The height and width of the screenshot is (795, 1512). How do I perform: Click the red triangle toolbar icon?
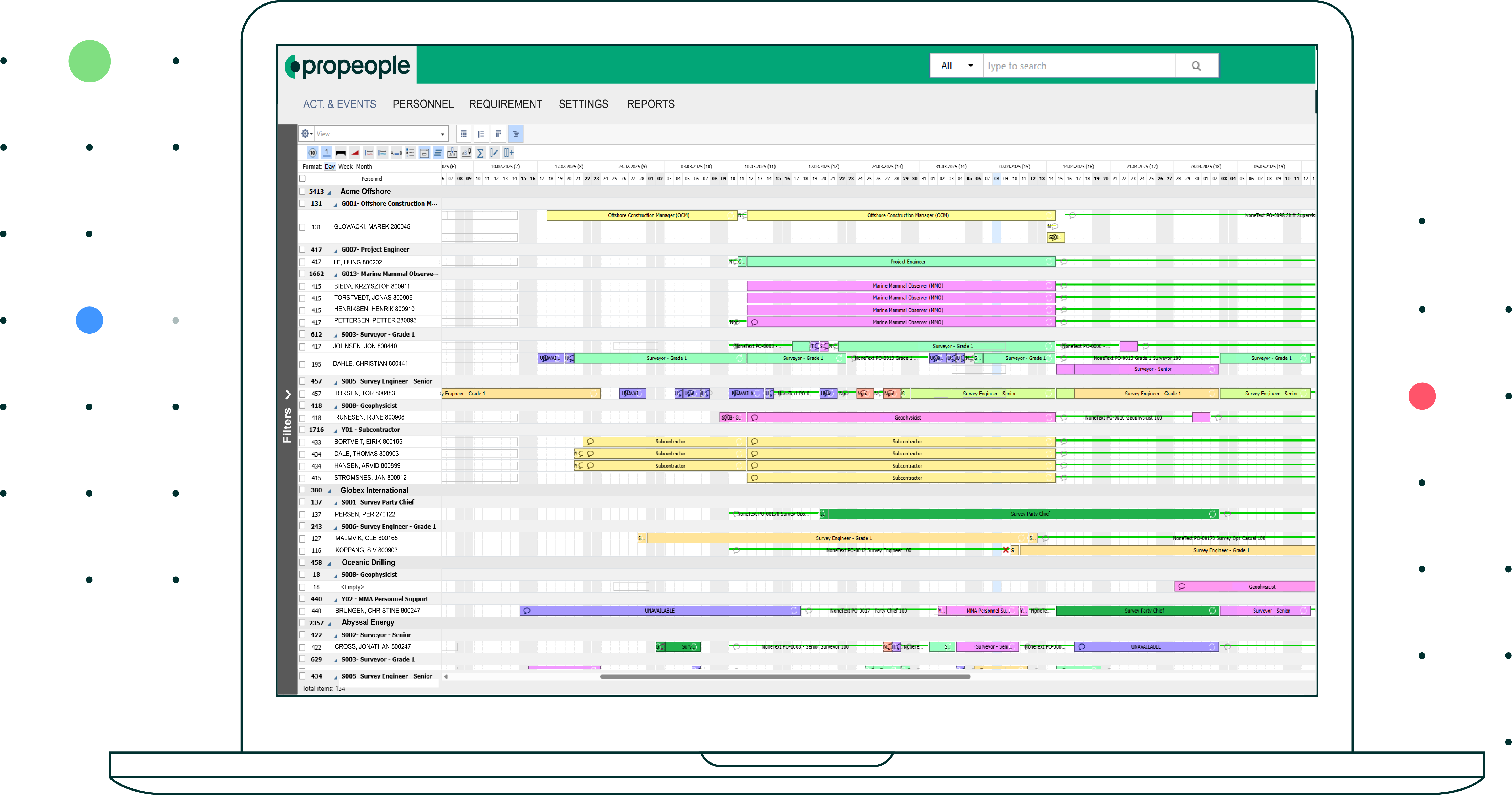tap(354, 153)
